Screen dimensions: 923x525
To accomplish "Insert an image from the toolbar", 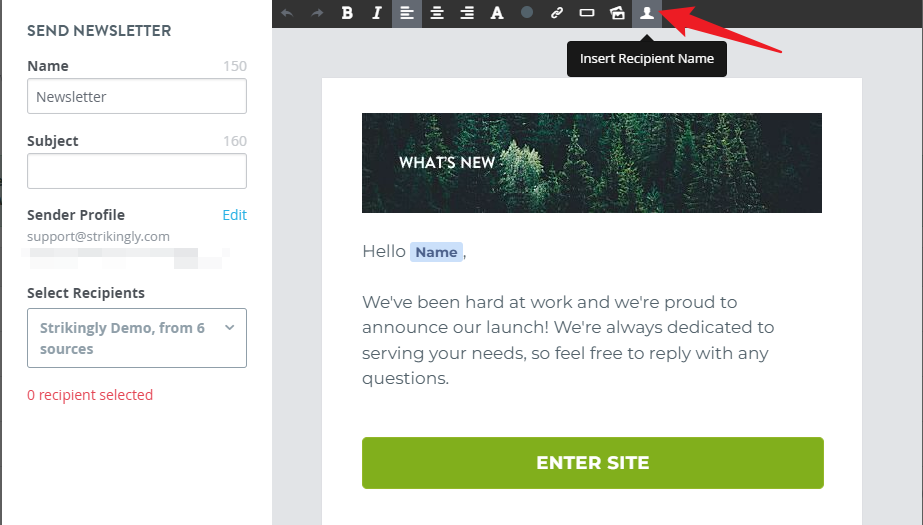I will coord(617,13).
